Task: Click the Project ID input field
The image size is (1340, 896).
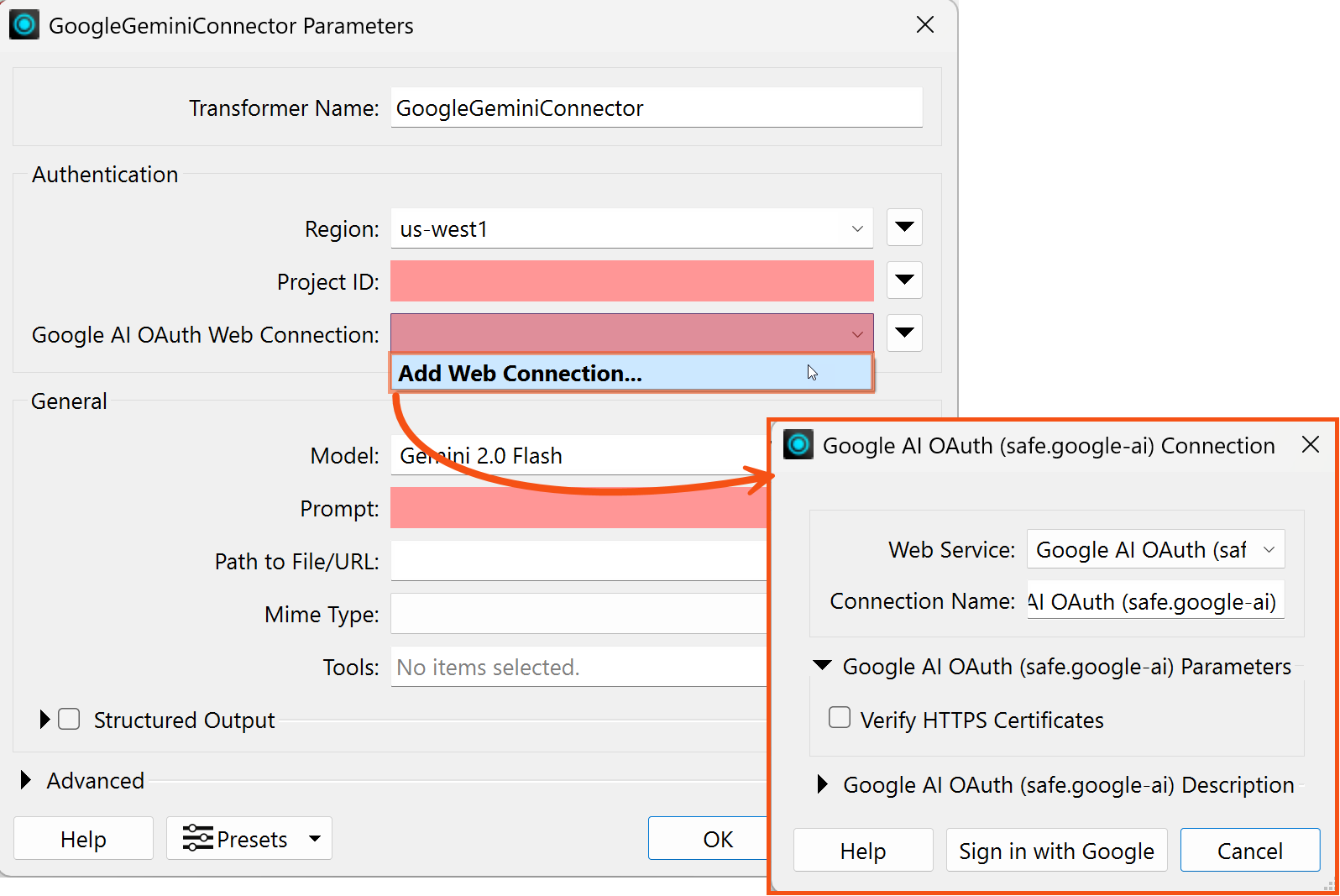Action: [x=631, y=280]
